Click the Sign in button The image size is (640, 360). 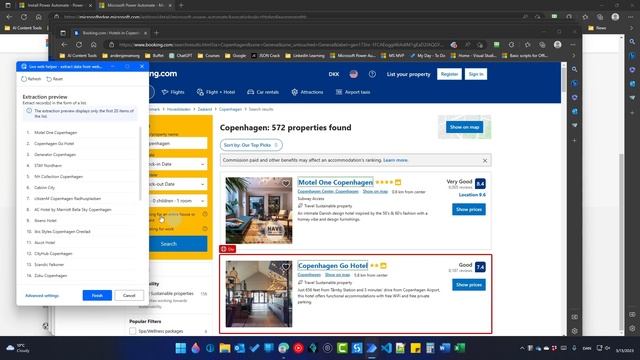pos(476,74)
